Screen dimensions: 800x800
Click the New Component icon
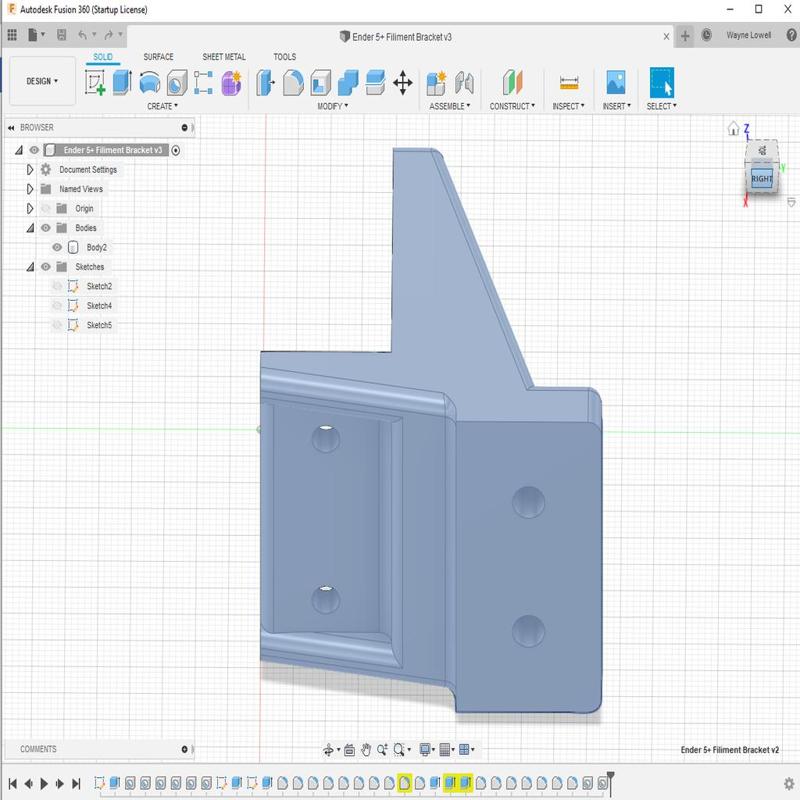tap(436, 83)
